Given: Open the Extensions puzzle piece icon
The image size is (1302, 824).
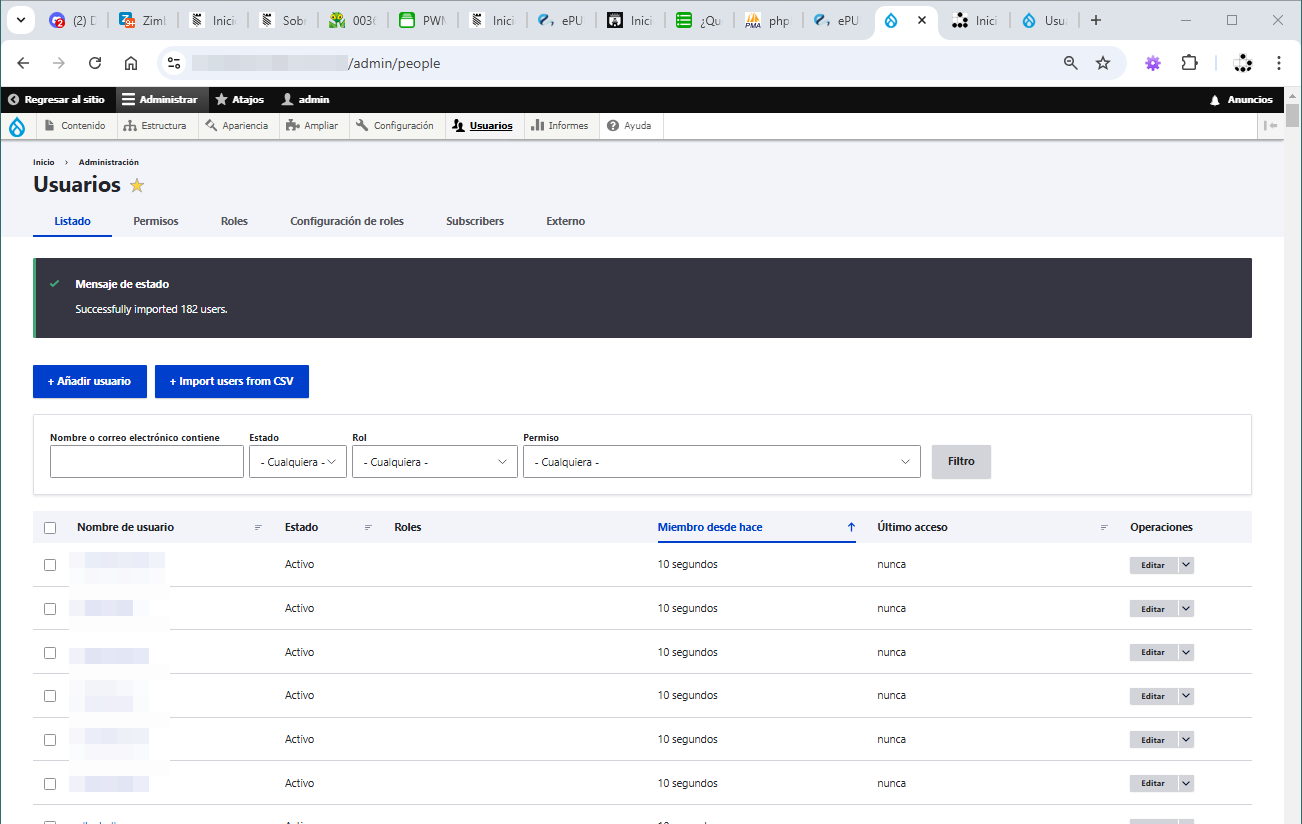Looking at the screenshot, I should click(1189, 63).
